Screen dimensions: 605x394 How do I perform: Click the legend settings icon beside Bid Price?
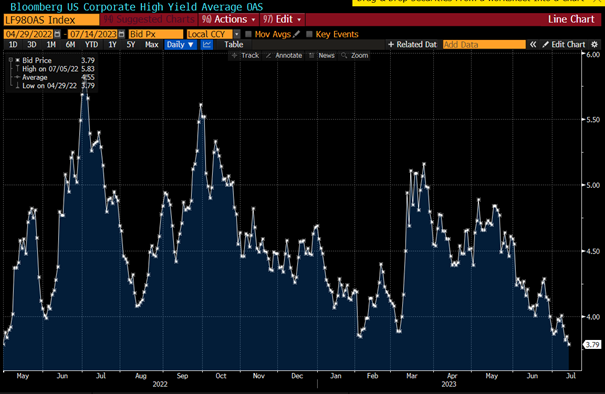pyautogui.click(x=11, y=60)
